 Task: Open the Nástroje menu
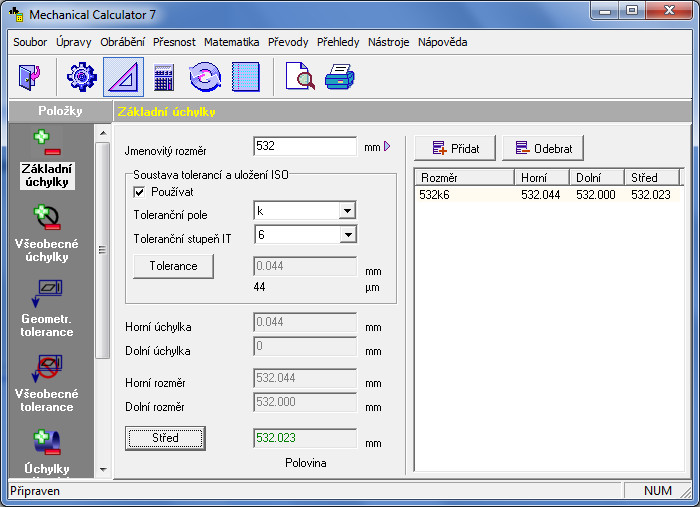[388, 42]
